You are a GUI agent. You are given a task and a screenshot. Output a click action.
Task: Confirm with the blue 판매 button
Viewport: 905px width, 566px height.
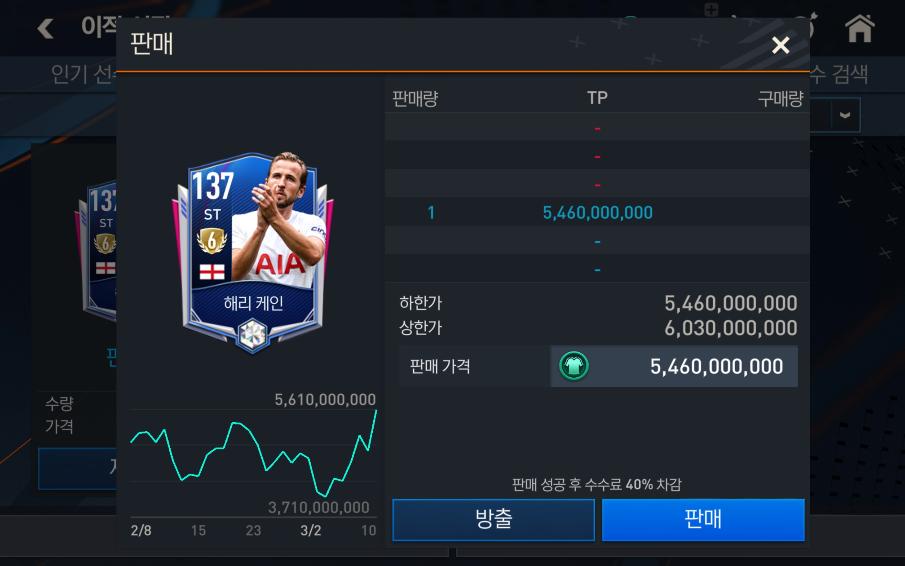703,519
